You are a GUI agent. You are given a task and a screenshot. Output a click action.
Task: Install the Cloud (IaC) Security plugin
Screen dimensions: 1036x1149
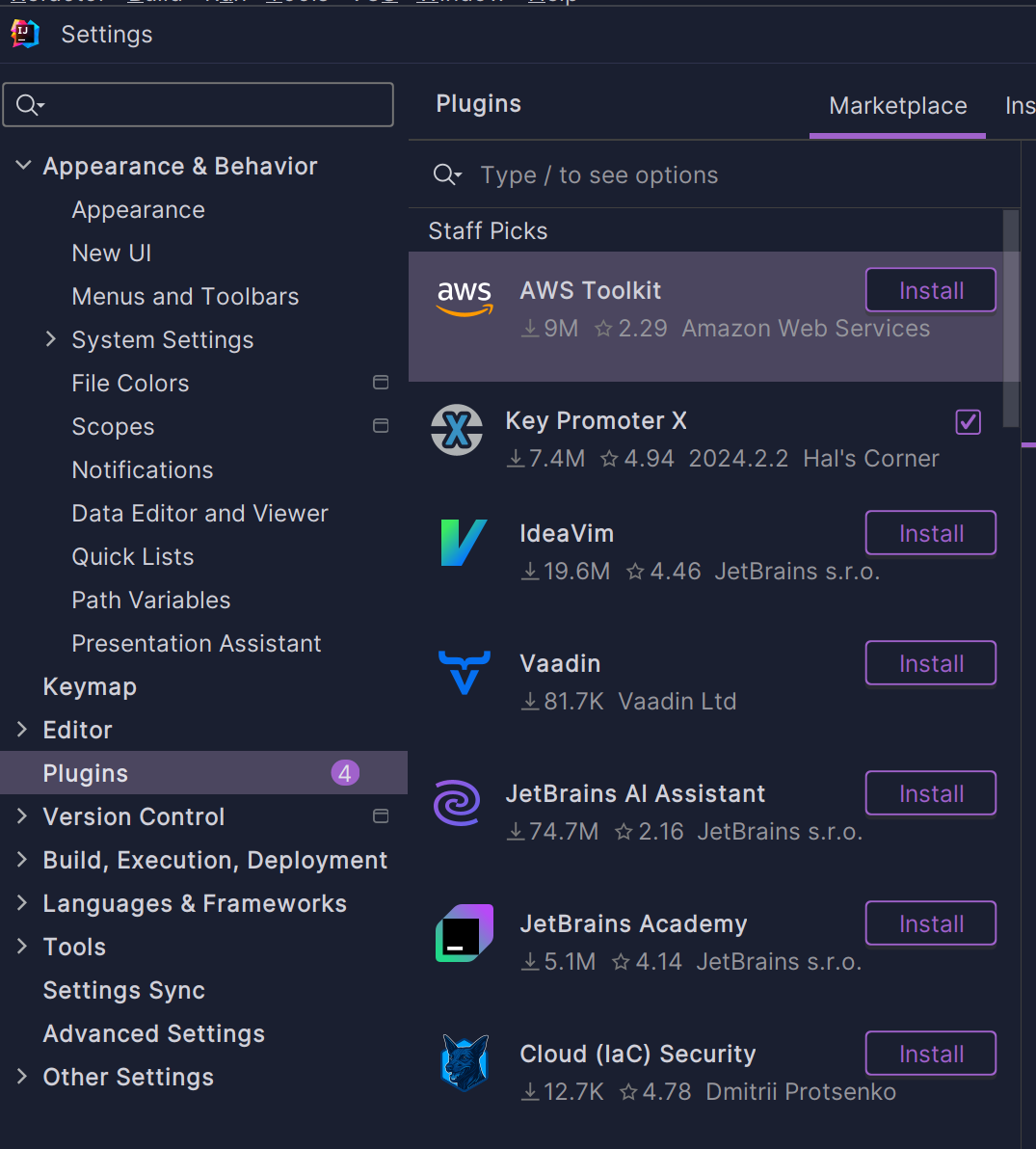pos(931,1054)
